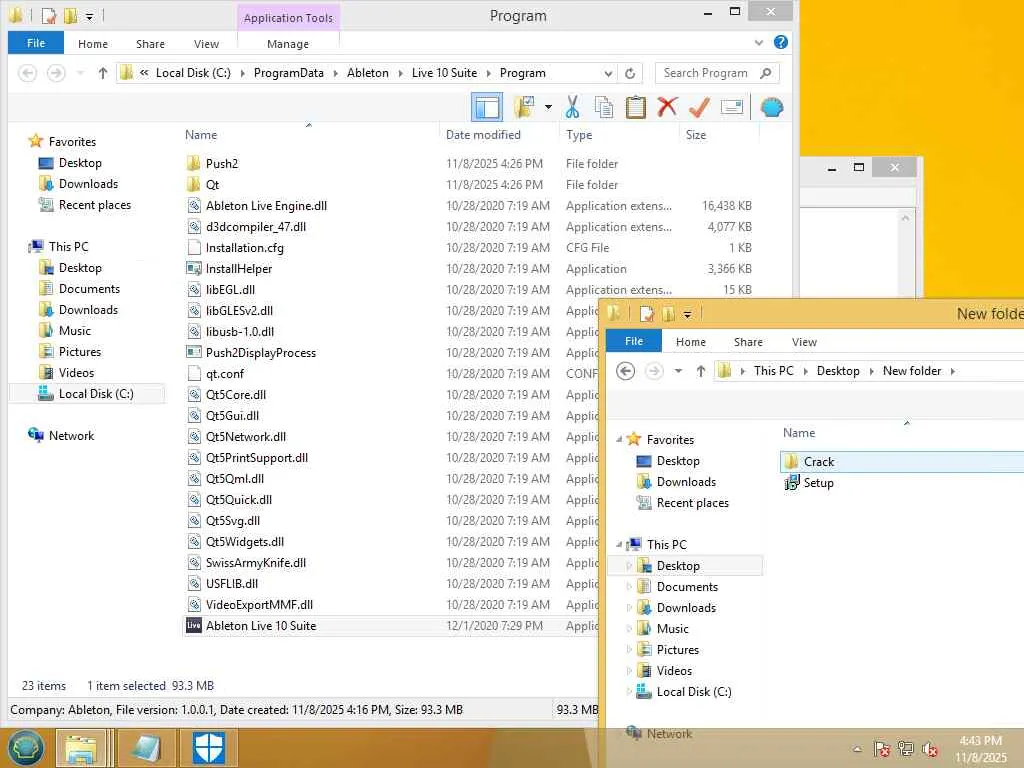Click Ableton in address breadcrumb
This screenshot has width=1024, height=768.
tap(368, 73)
